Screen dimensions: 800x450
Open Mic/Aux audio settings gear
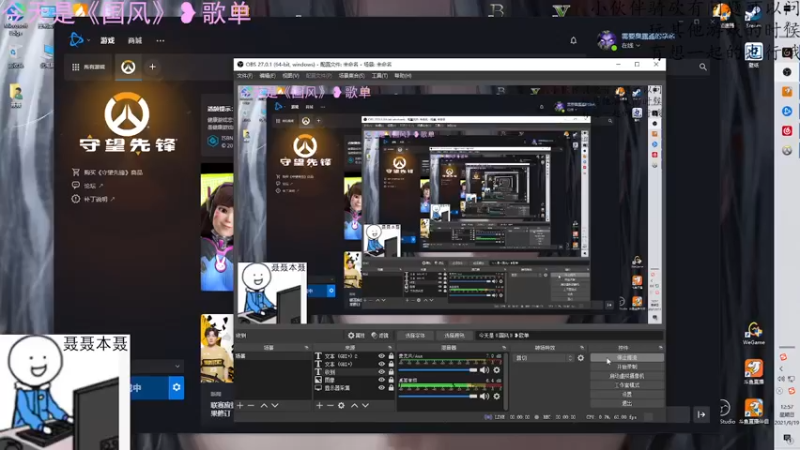(x=496, y=370)
